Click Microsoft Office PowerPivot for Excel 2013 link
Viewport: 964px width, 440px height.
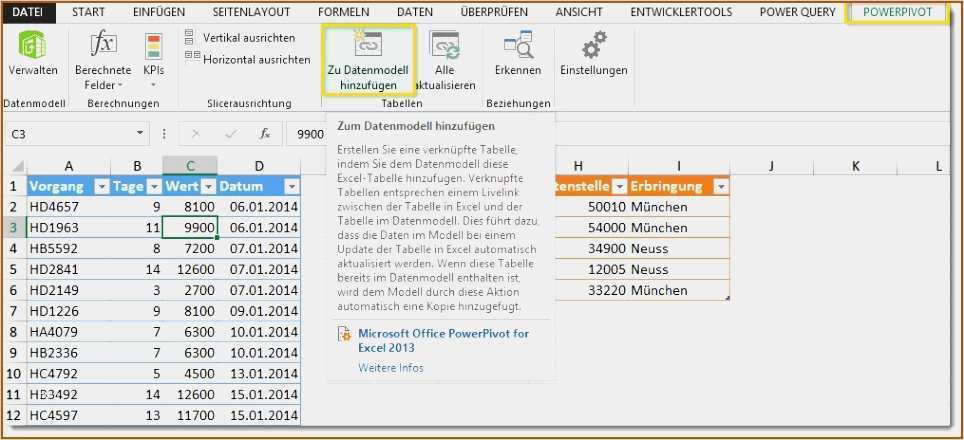coord(443,340)
